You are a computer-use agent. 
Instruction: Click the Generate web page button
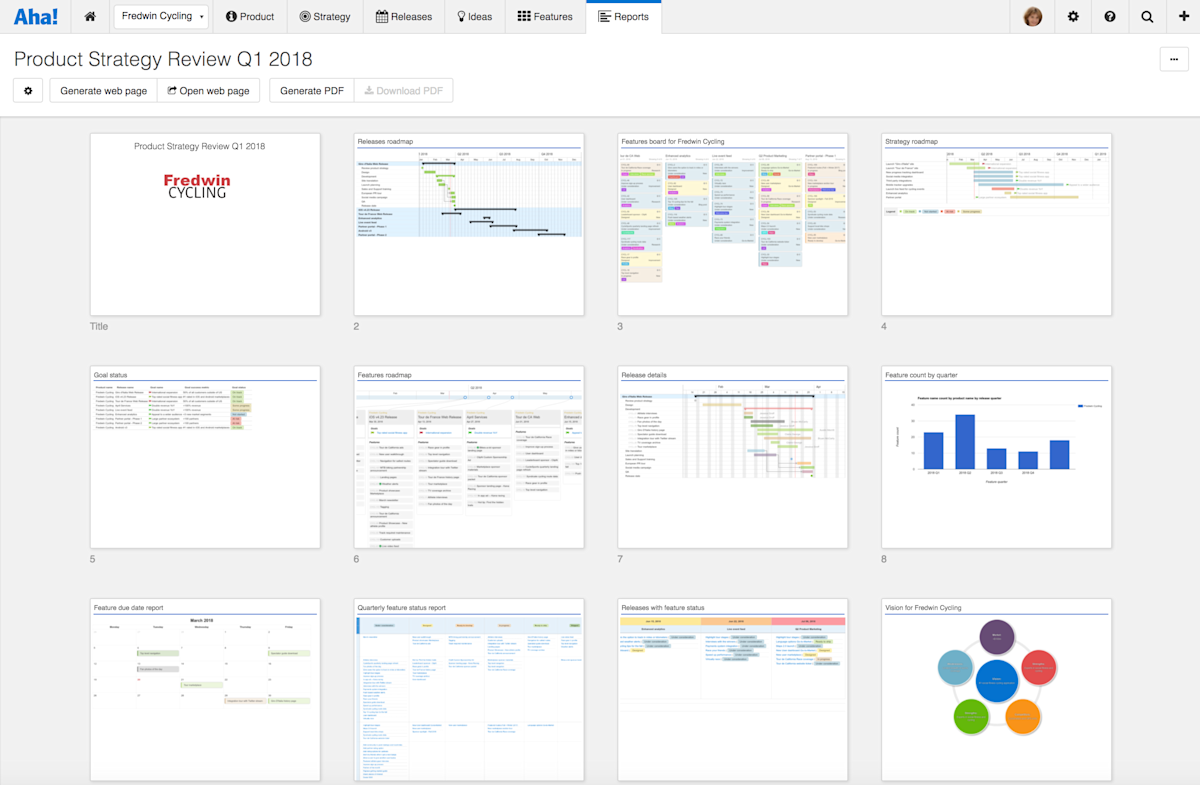click(103, 90)
